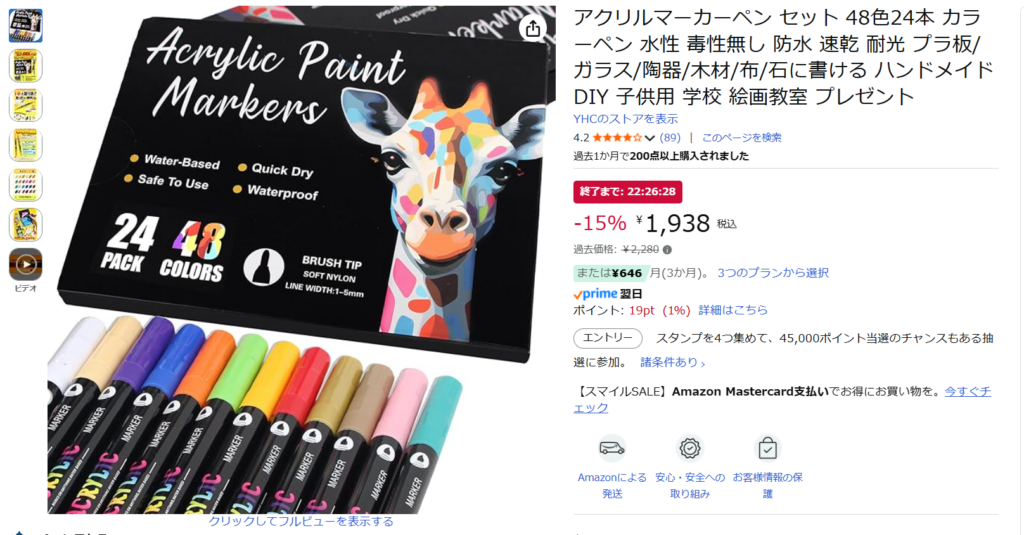Click the Amazon delivery truck icon
This screenshot has height=535, width=1024.
tap(612, 448)
